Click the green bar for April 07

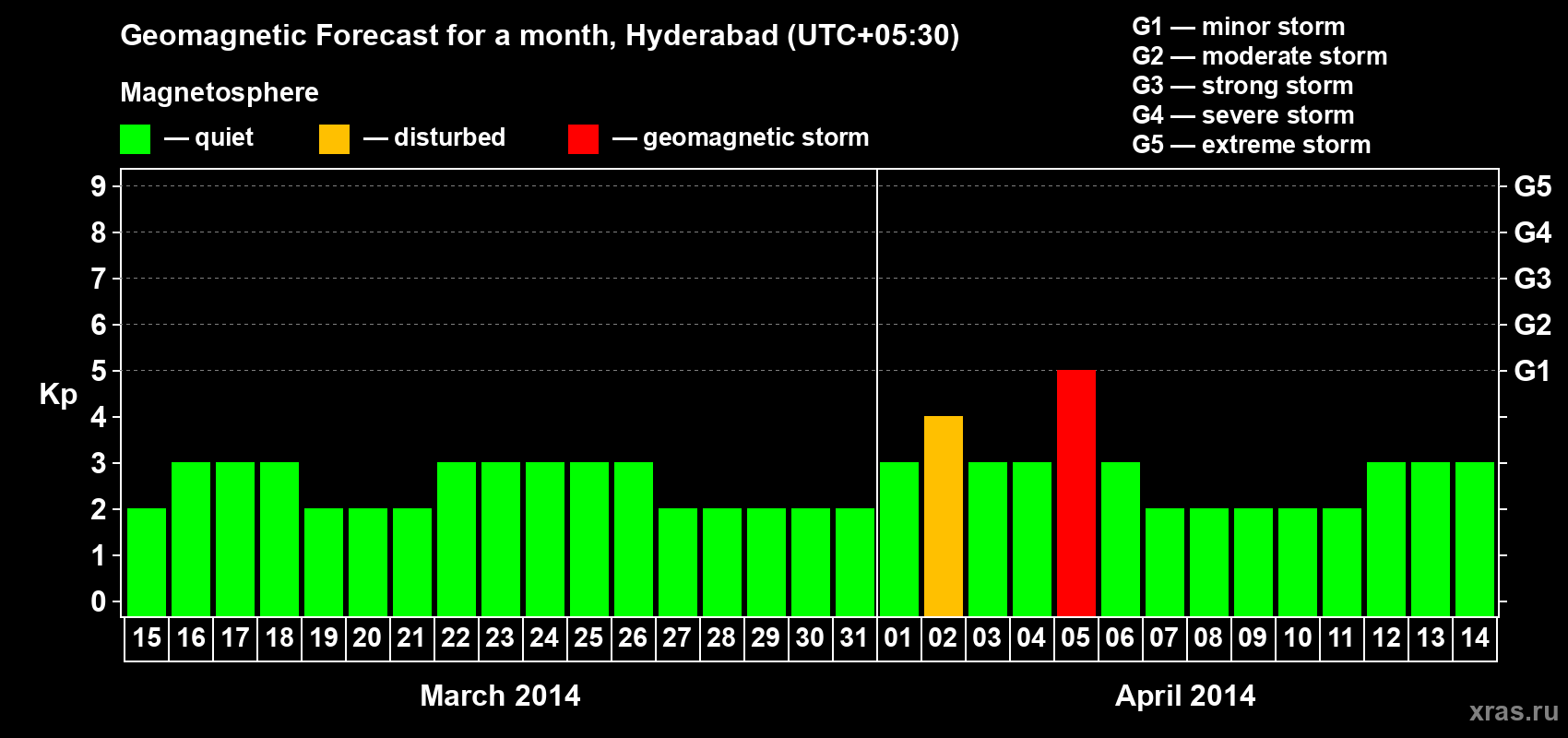(1165, 562)
